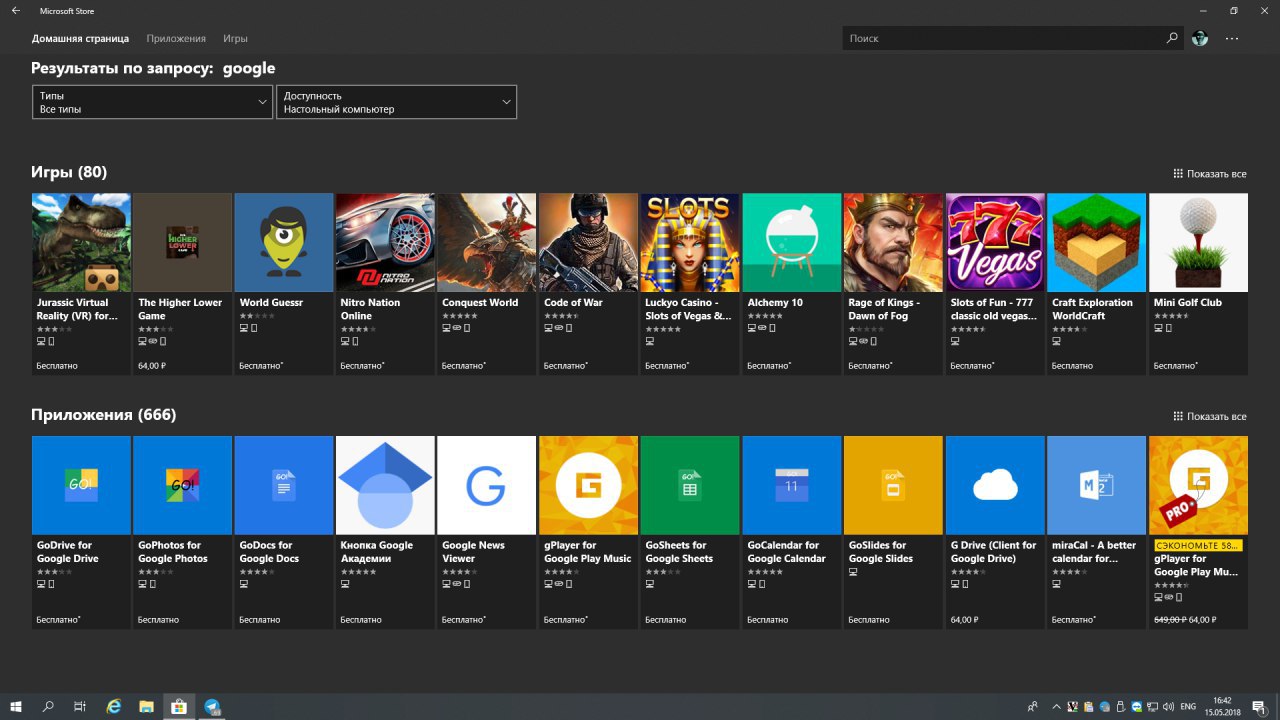The height and width of the screenshot is (720, 1280).
Task: Open discounted gPlayer PRO app tile
Action: (1198, 532)
